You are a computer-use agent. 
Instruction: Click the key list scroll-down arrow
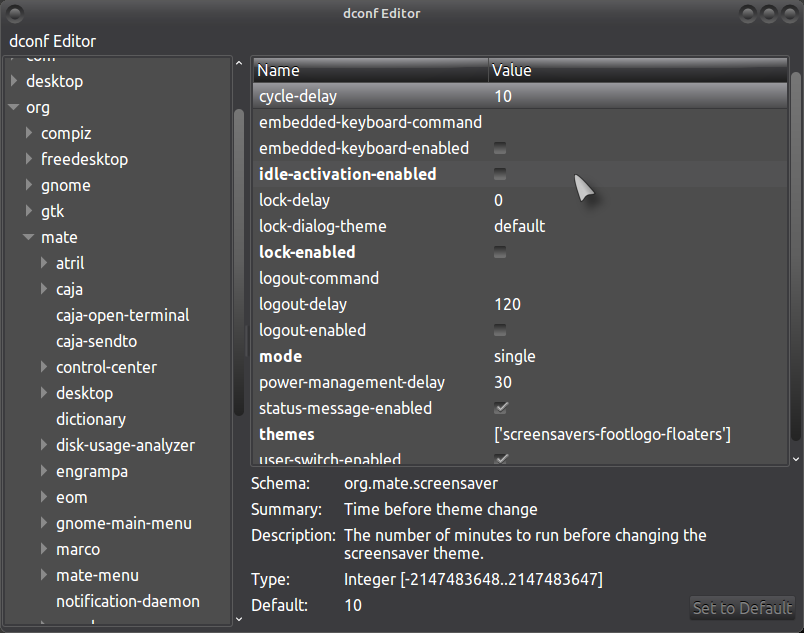tap(795, 459)
